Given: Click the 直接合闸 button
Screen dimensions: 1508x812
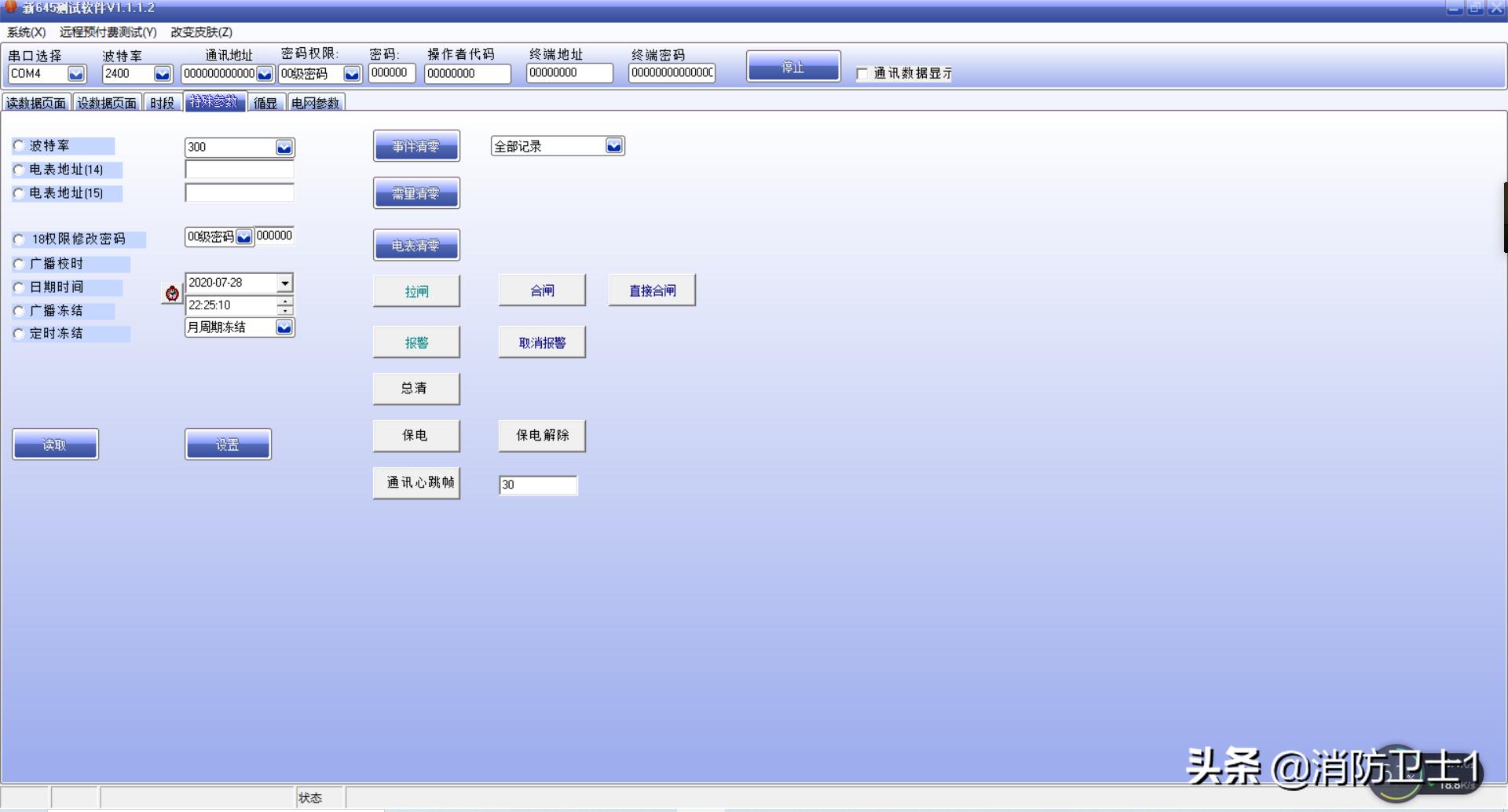Looking at the screenshot, I should (x=652, y=291).
